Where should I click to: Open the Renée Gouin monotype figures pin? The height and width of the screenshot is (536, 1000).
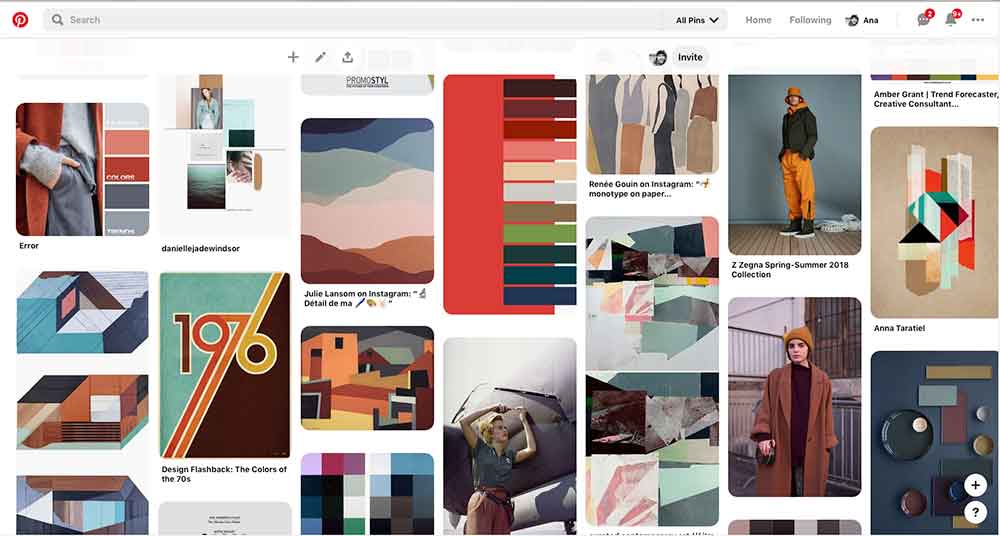[652, 124]
